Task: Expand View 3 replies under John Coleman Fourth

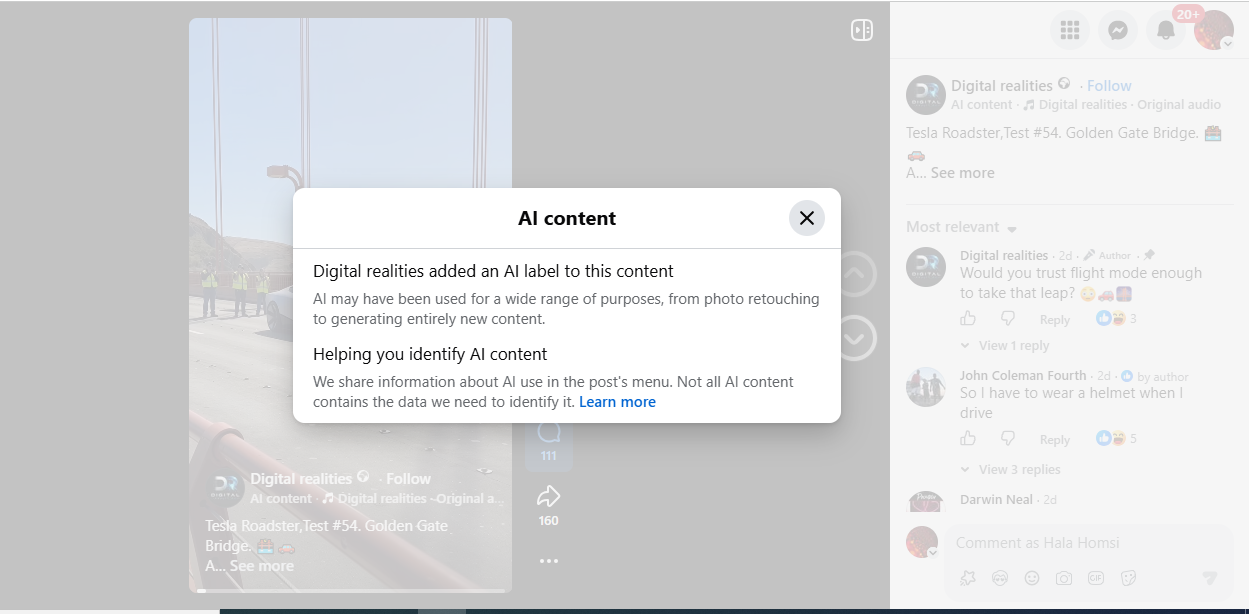Action: (x=1011, y=470)
